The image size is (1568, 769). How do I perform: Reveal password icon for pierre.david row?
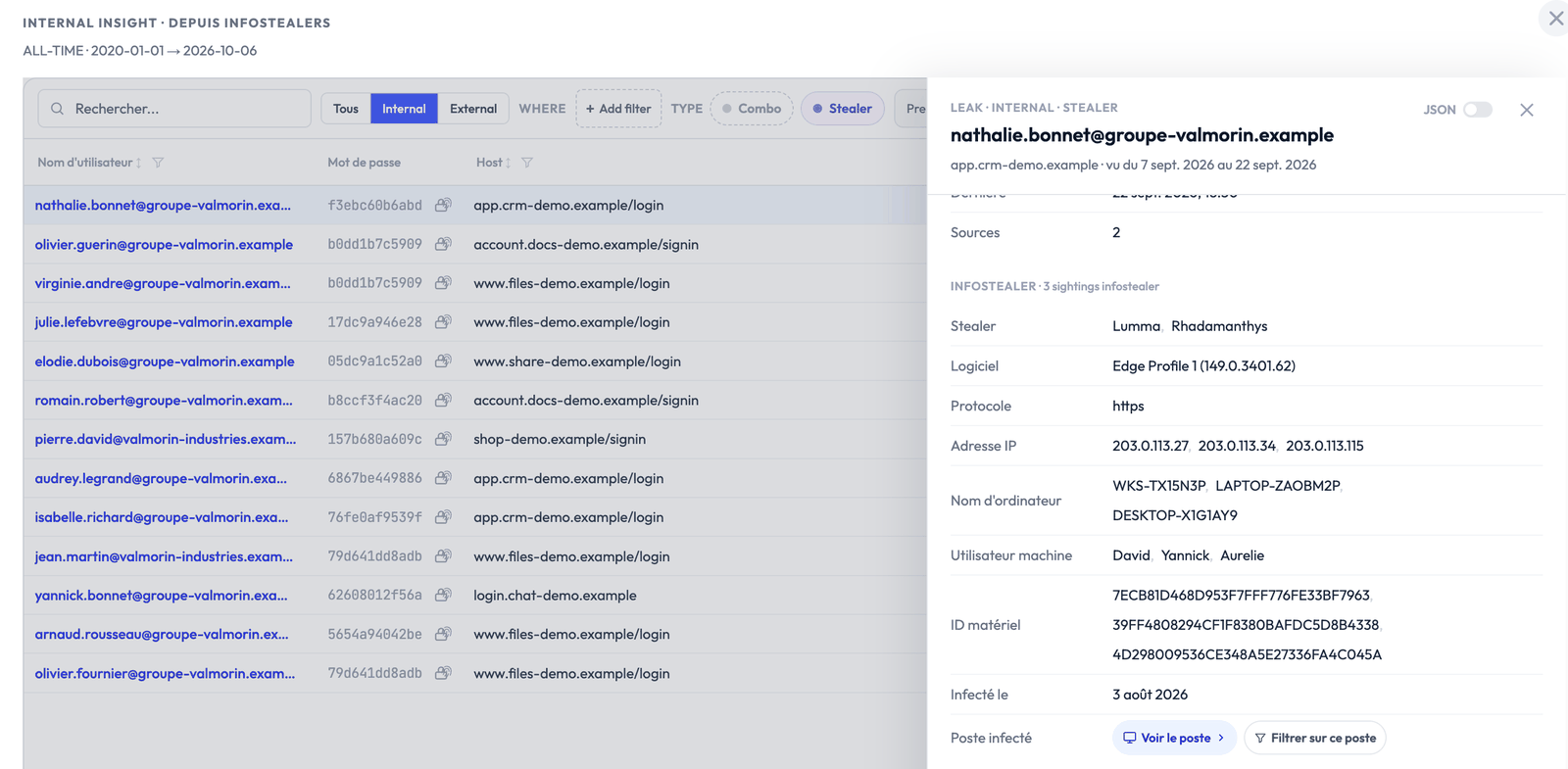click(443, 439)
